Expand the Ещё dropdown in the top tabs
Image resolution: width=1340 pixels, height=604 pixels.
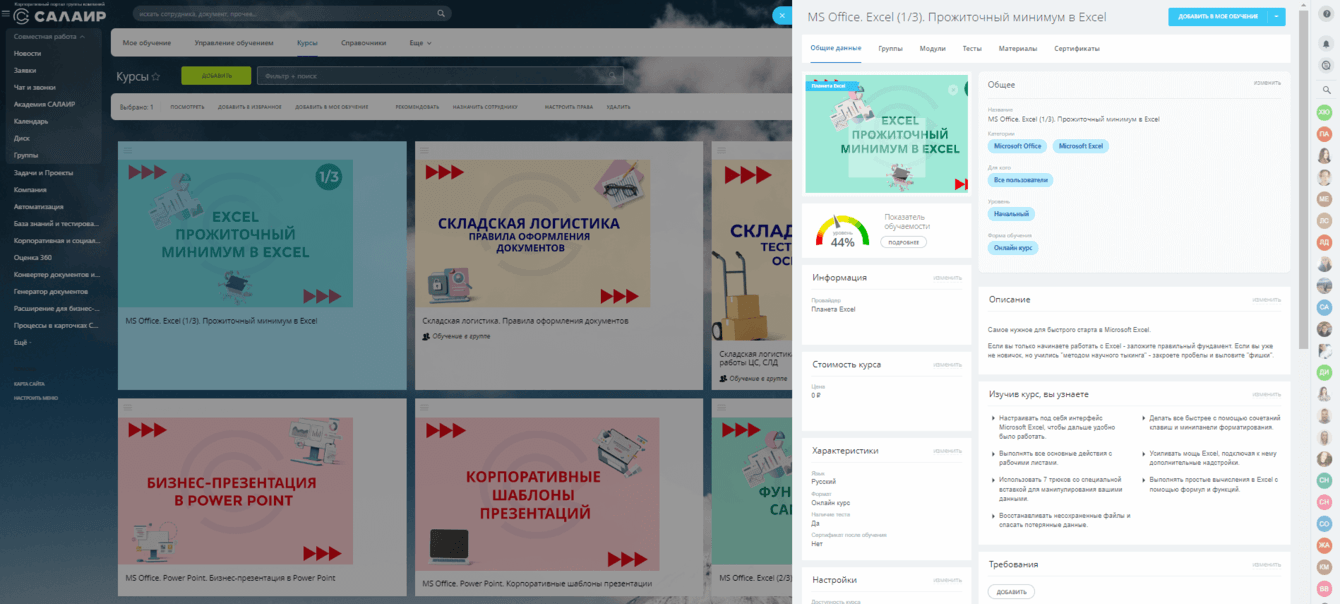pyautogui.click(x=420, y=43)
